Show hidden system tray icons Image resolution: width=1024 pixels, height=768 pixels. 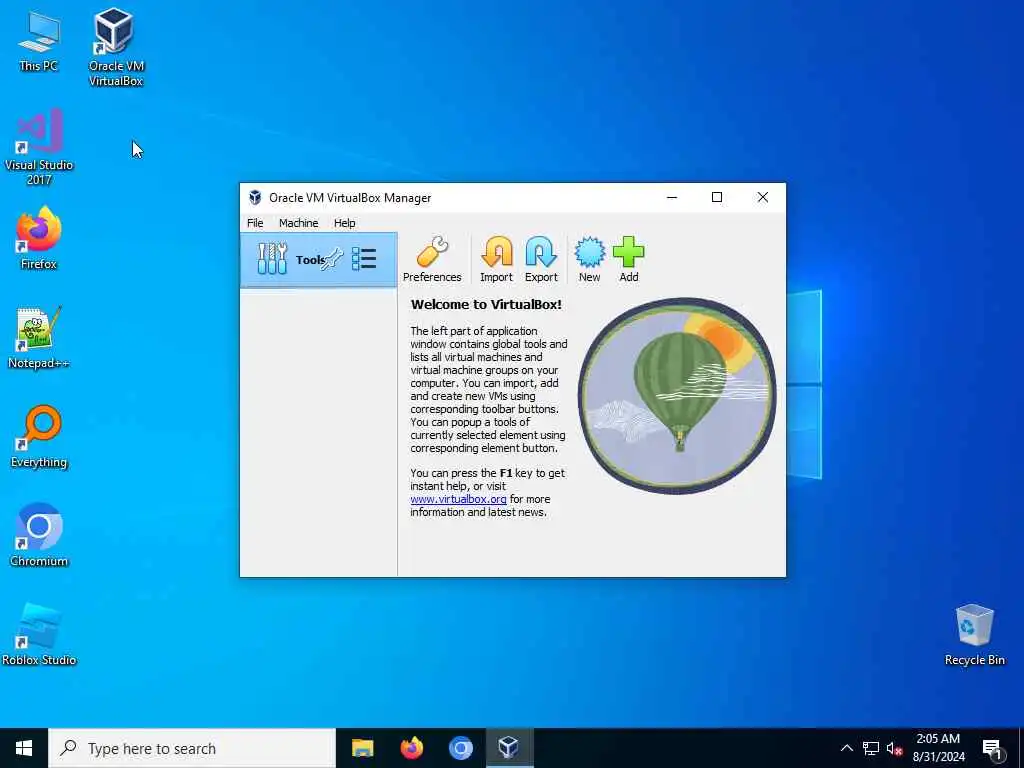click(846, 748)
